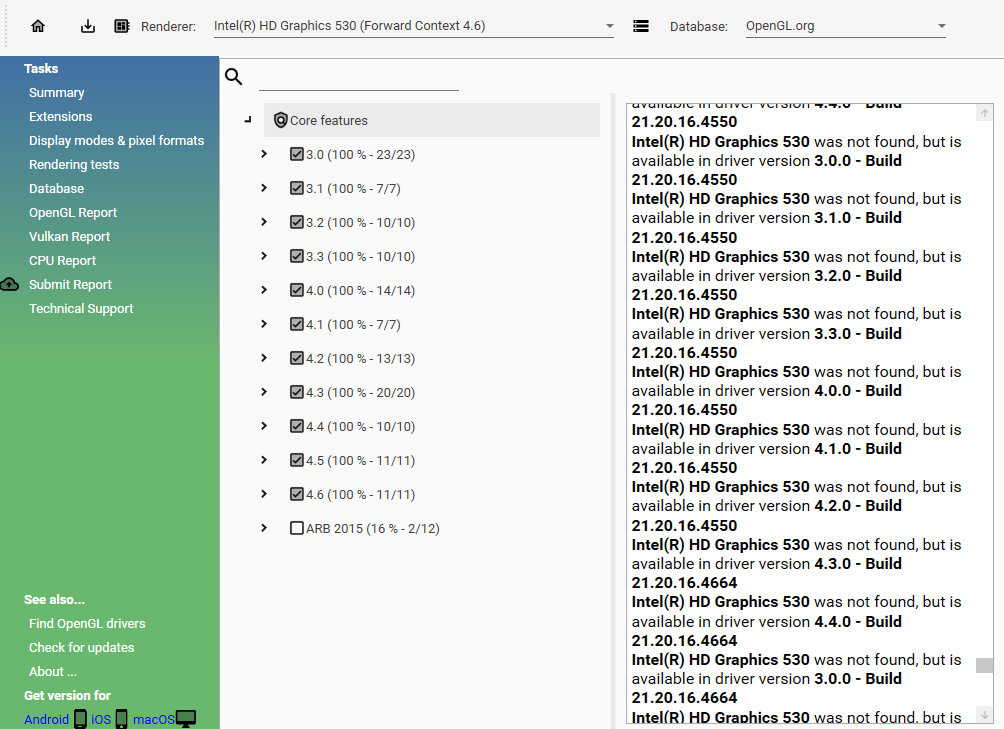Screen dimensions: 1004x729
Task: Toggle the 4.2 core version checkbox
Action: [x=296, y=357]
